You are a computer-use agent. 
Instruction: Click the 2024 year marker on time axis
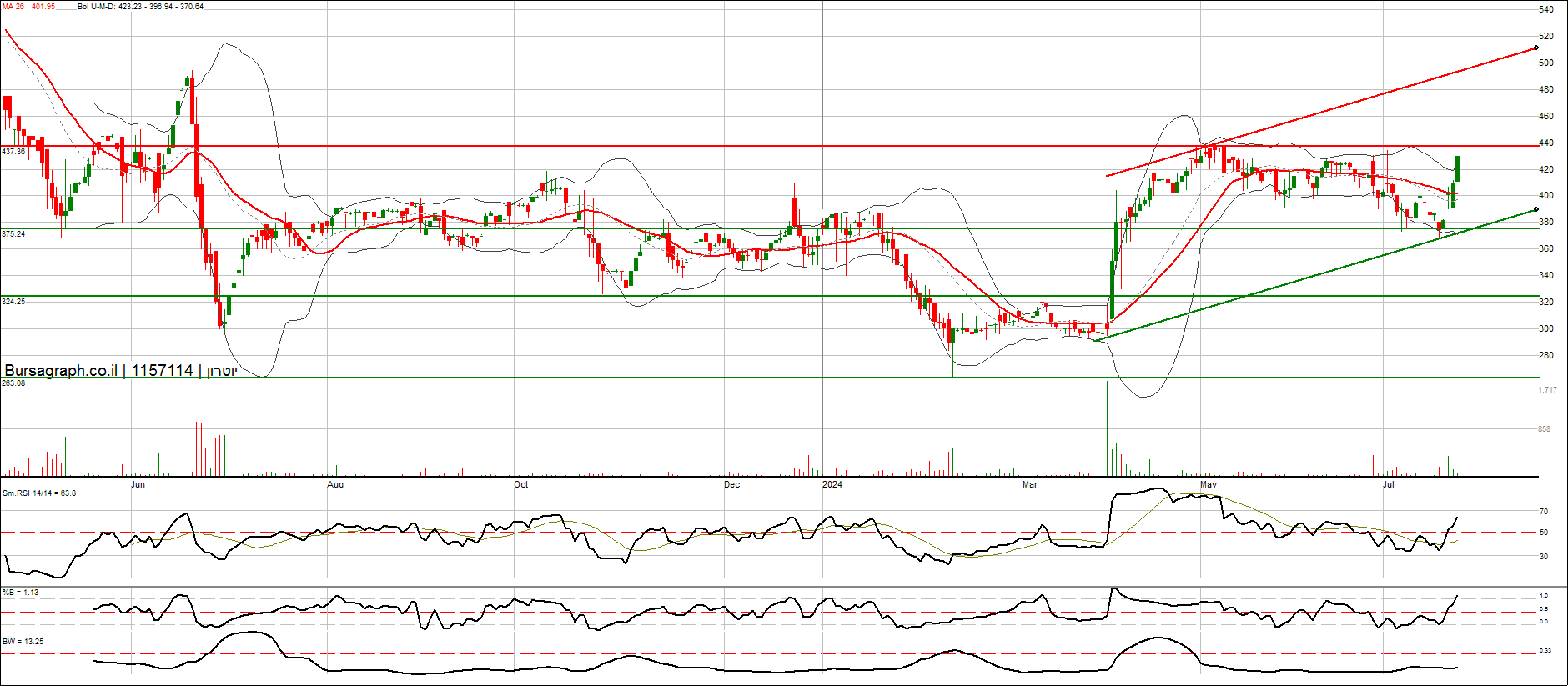832,484
